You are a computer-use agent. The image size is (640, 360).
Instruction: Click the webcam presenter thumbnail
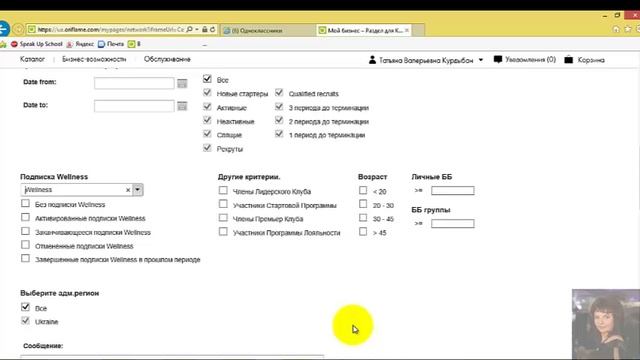click(x=606, y=324)
